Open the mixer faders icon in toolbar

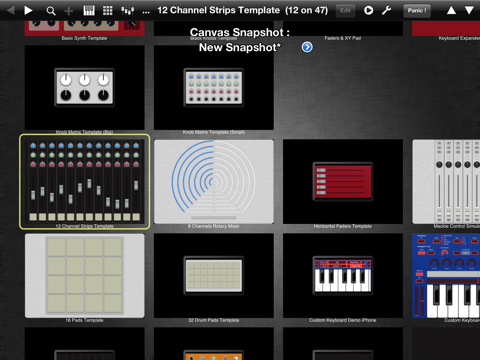click(127, 11)
